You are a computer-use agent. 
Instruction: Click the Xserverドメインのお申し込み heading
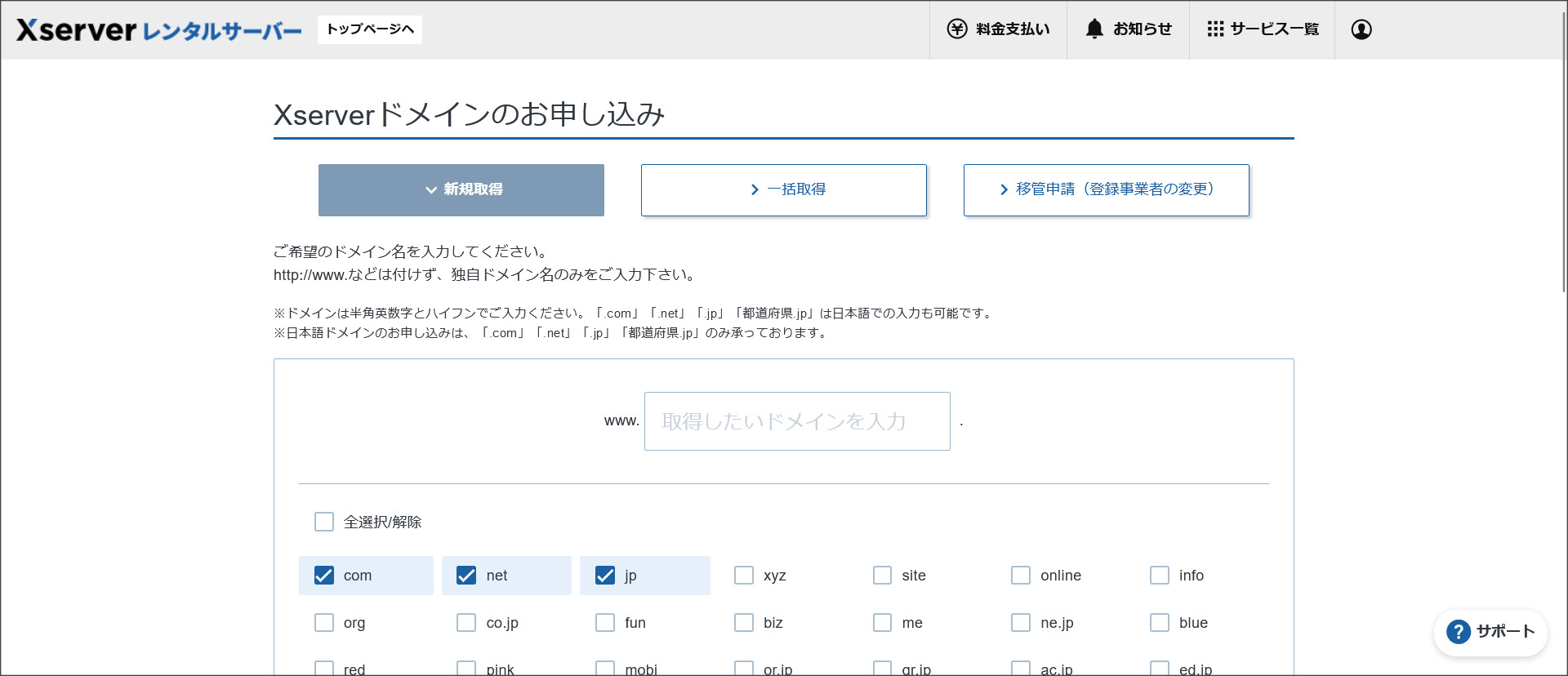point(470,115)
